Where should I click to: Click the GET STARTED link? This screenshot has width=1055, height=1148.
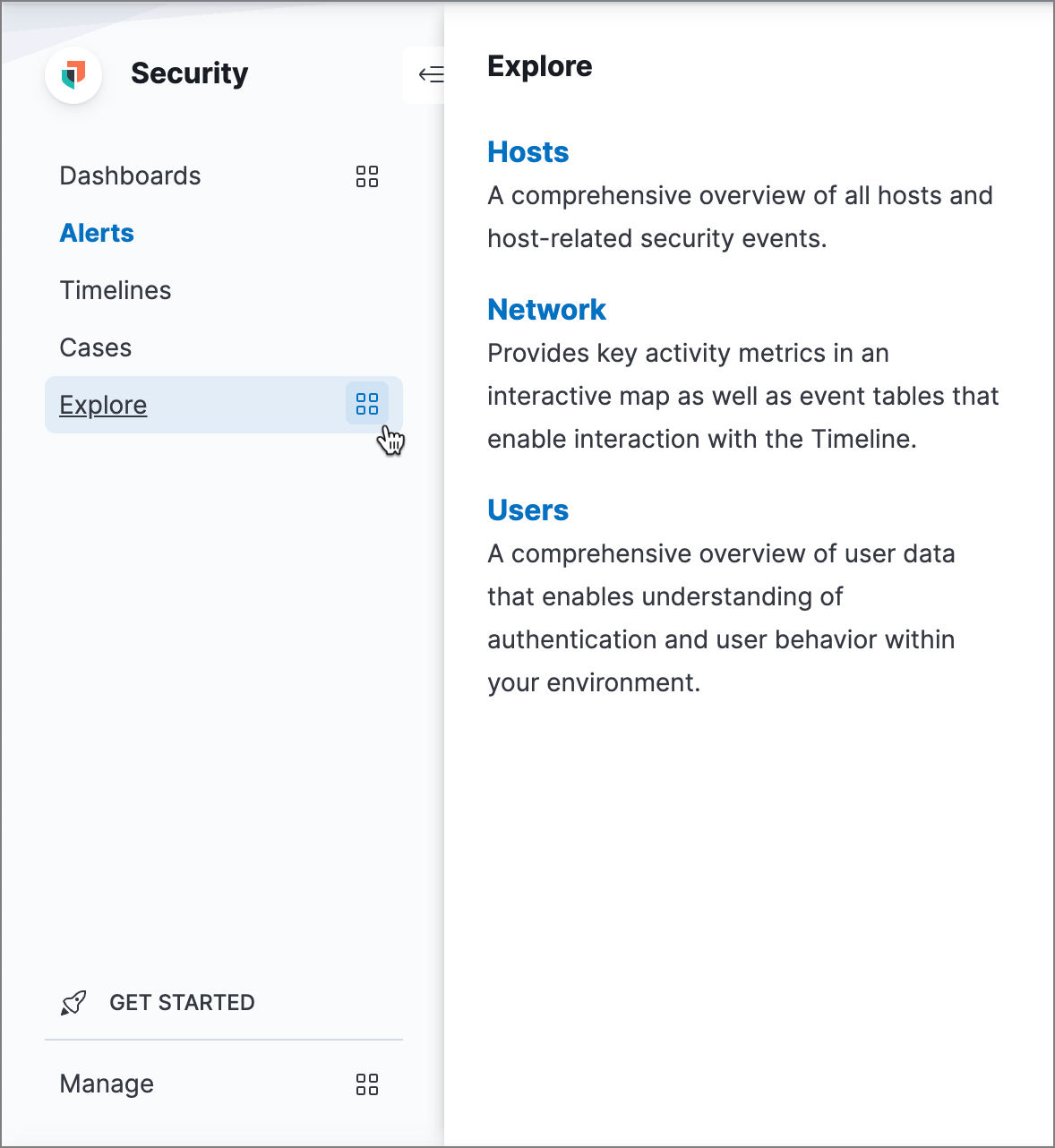[182, 1002]
